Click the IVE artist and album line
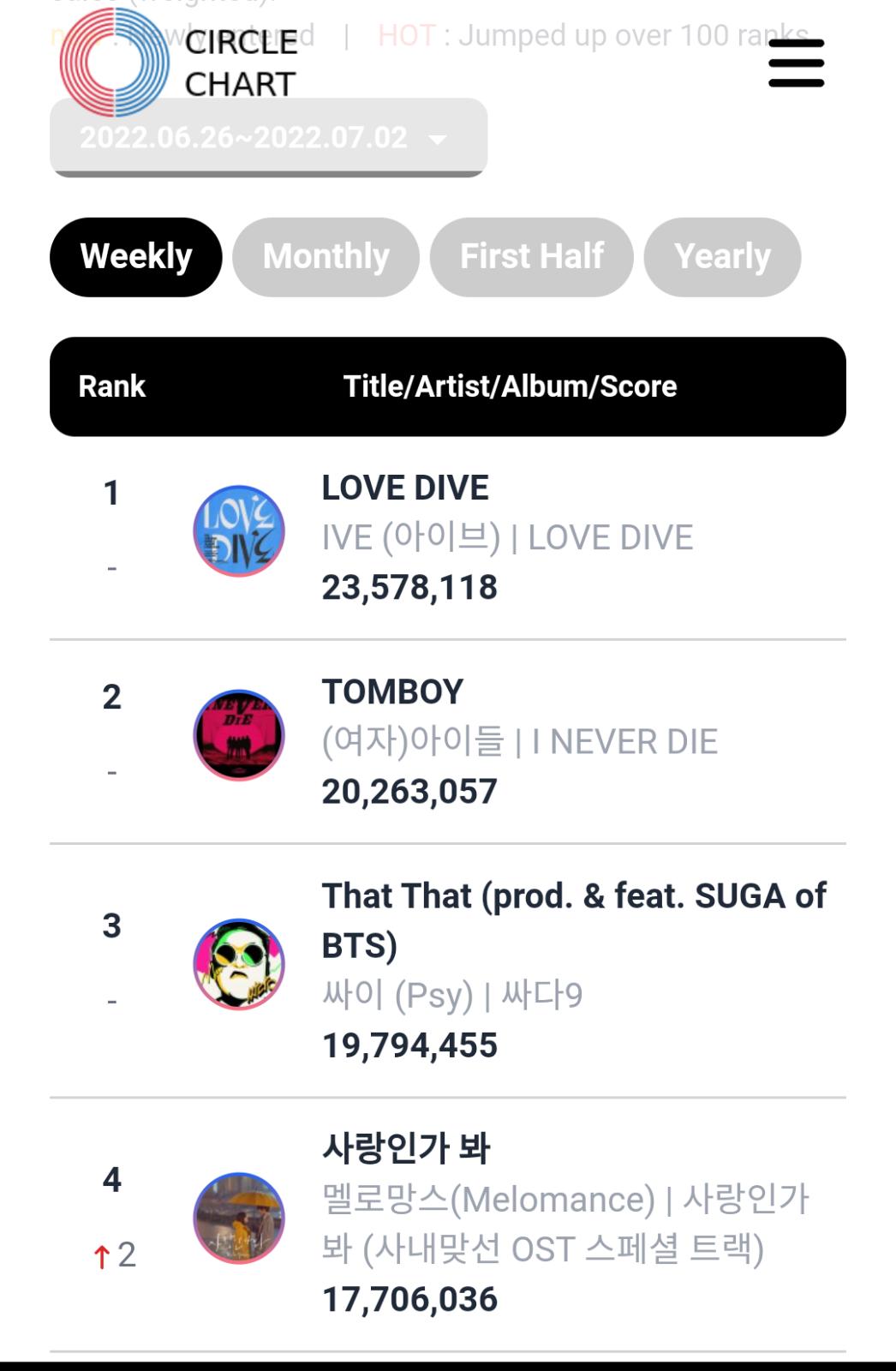 point(507,537)
